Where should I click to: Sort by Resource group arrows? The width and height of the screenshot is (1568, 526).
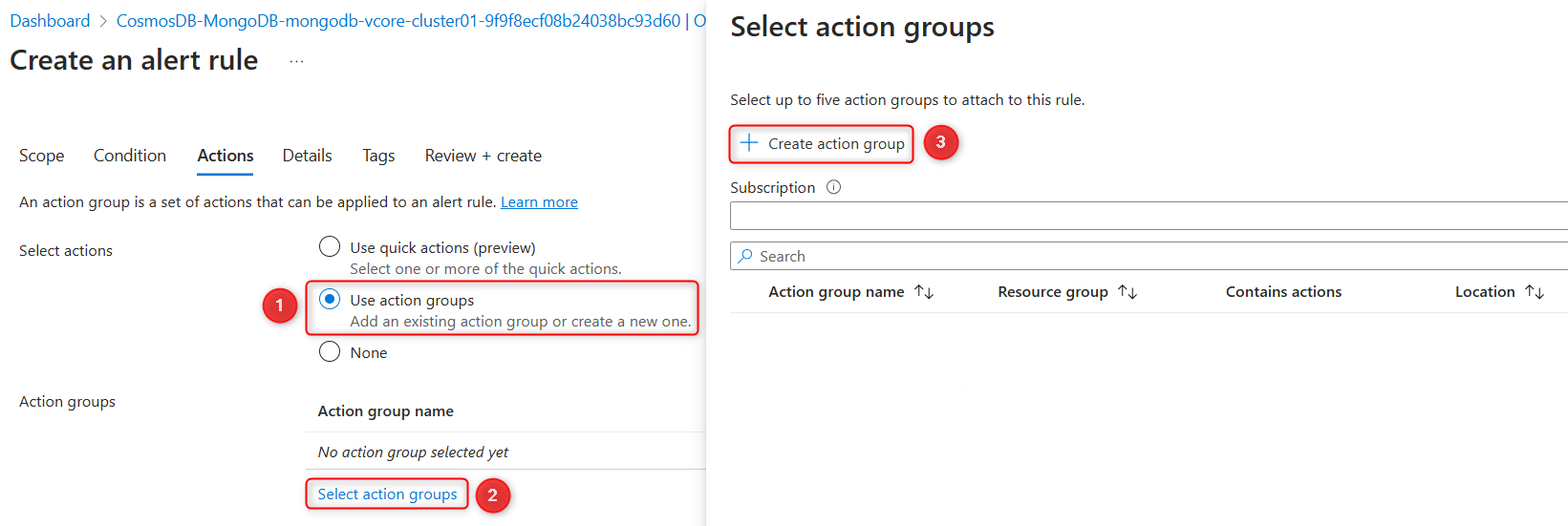tap(1128, 292)
